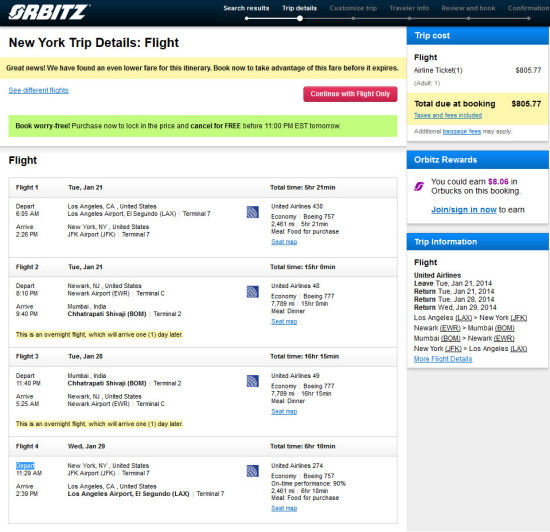Image resolution: width=550 pixels, height=532 pixels.
Task: Click Join/sign in now link
Action: pyautogui.click(x=464, y=210)
